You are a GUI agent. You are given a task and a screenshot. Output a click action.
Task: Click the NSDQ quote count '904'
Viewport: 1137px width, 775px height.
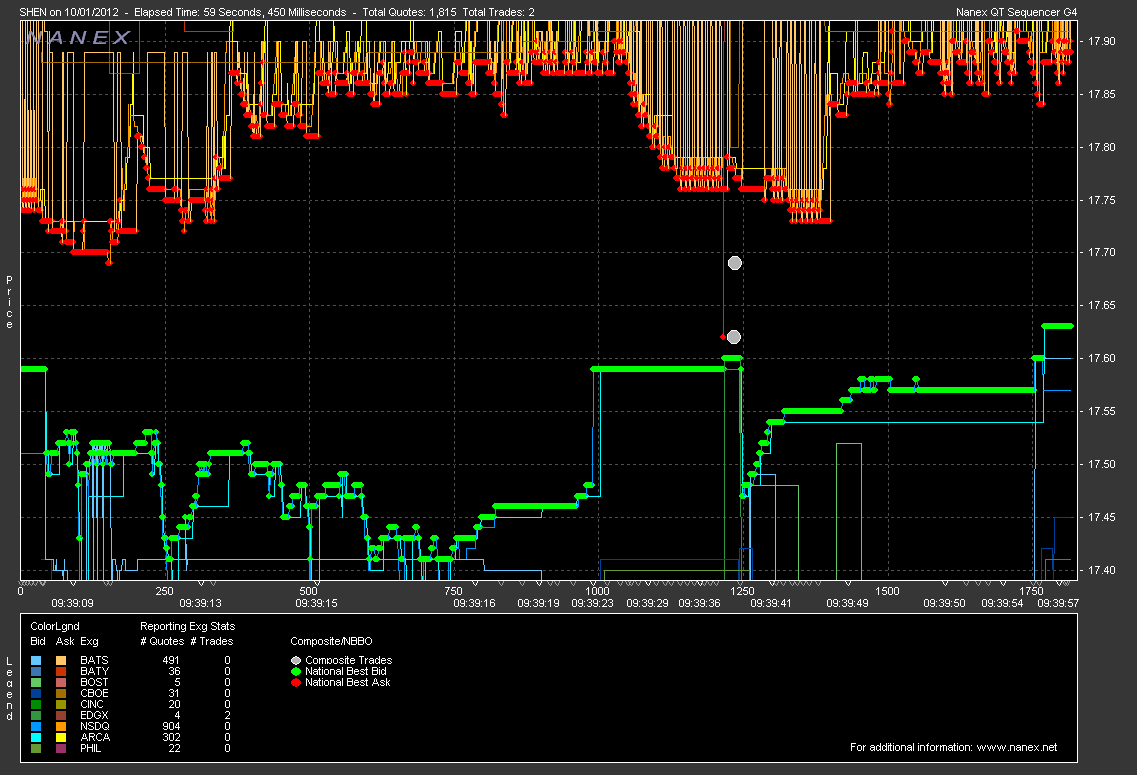pyautogui.click(x=171, y=726)
